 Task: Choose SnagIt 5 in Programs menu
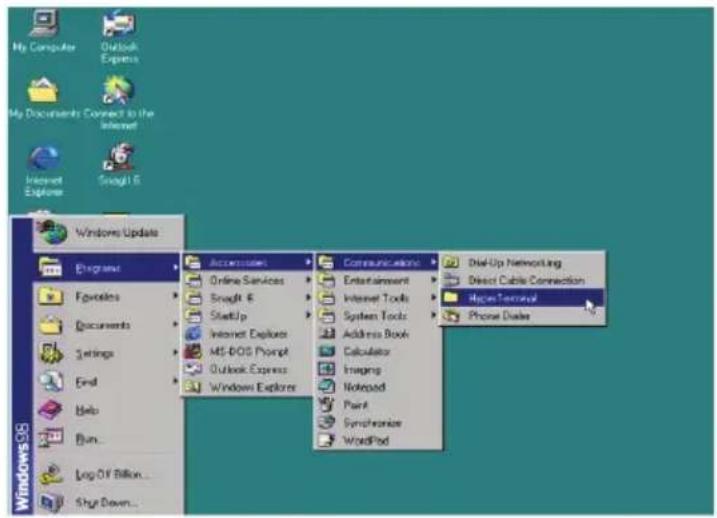pyautogui.click(x=248, y=298)
